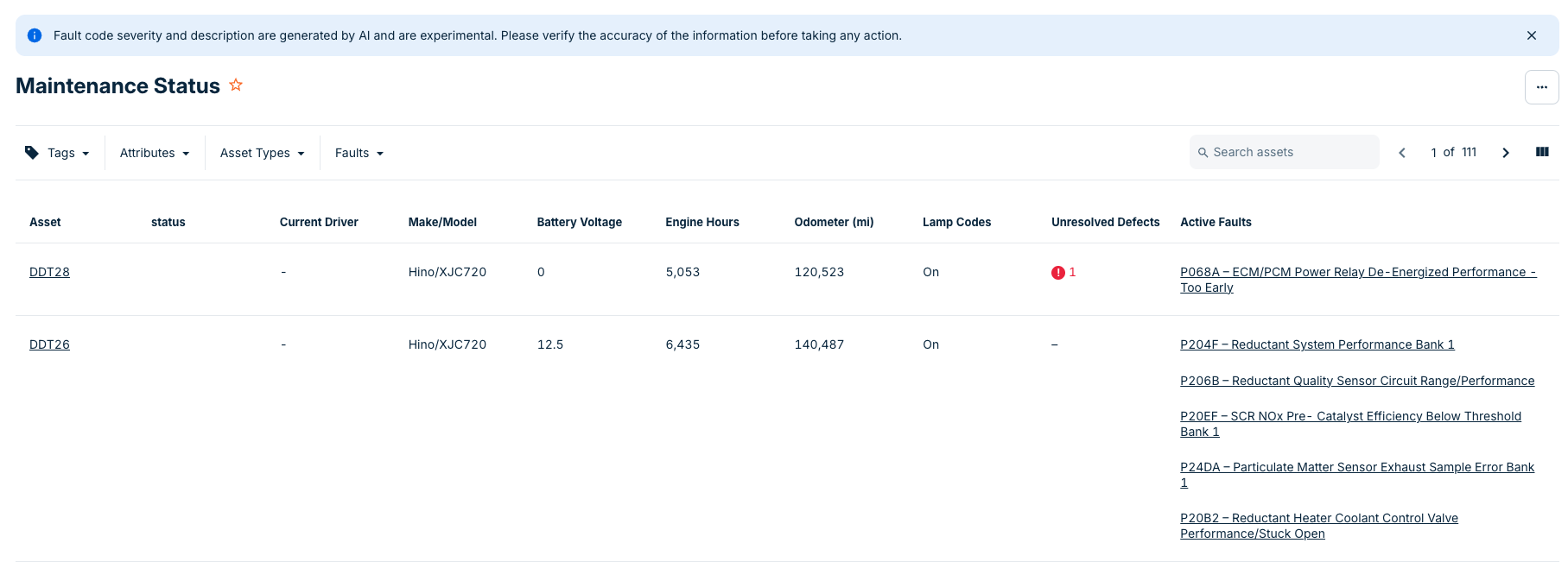Go to the next page of assets
This screenshot has width=1568, height=562.
(1505, 153)
